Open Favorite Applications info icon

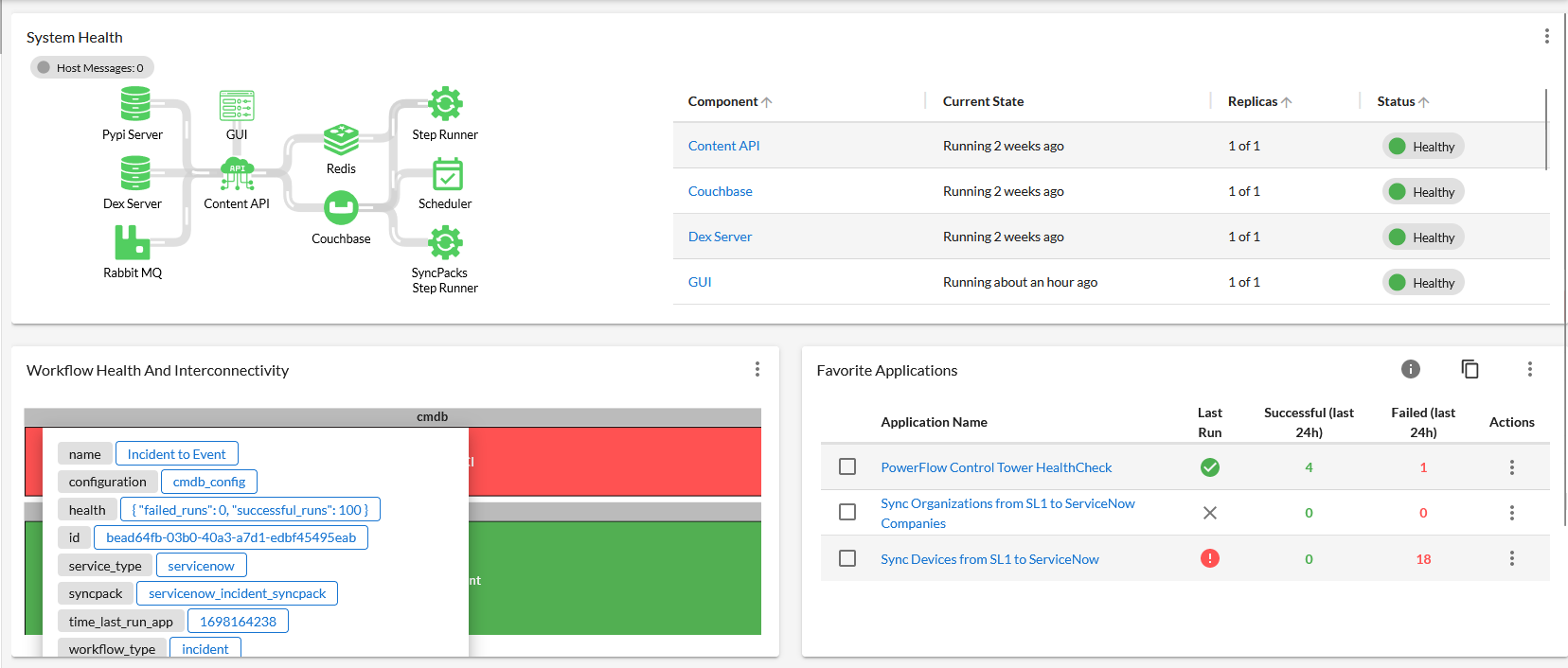pyautogui.click(x=1411, y=369)
